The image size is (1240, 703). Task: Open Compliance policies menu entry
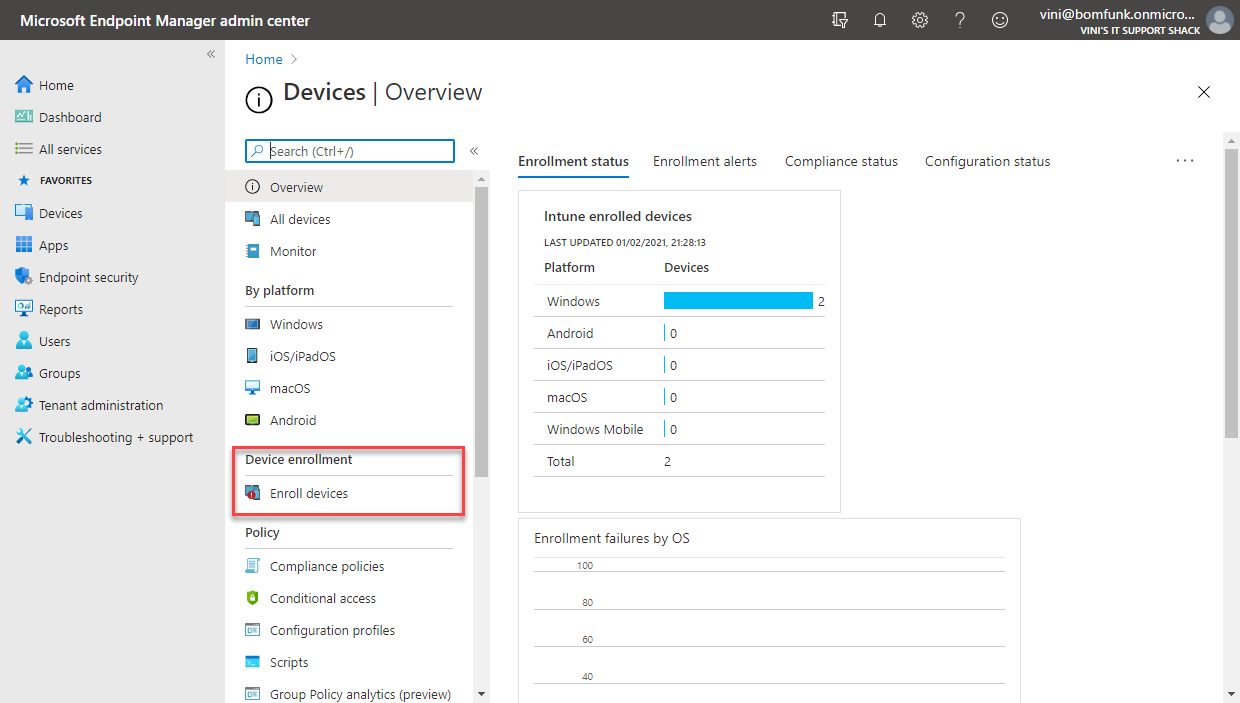pyautogui.click(x=349, y=566)
